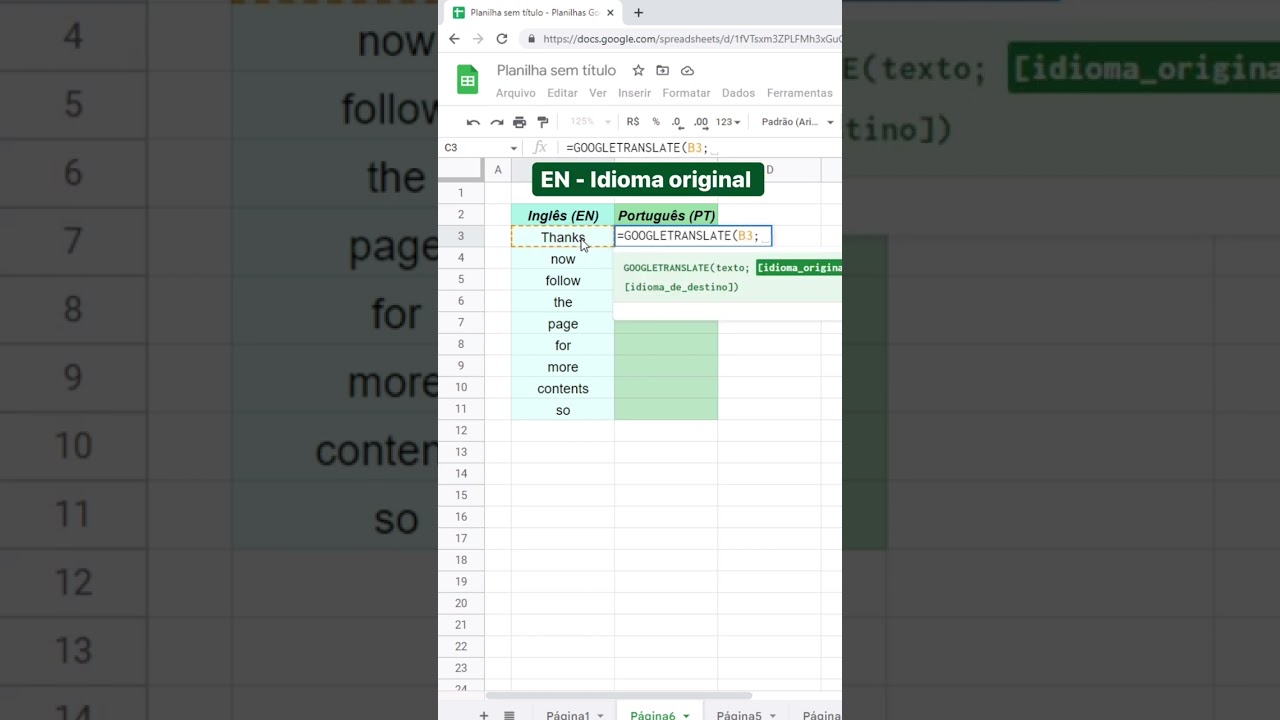
Task: Open a new browser tab with plus
Action: pos(638,13)
